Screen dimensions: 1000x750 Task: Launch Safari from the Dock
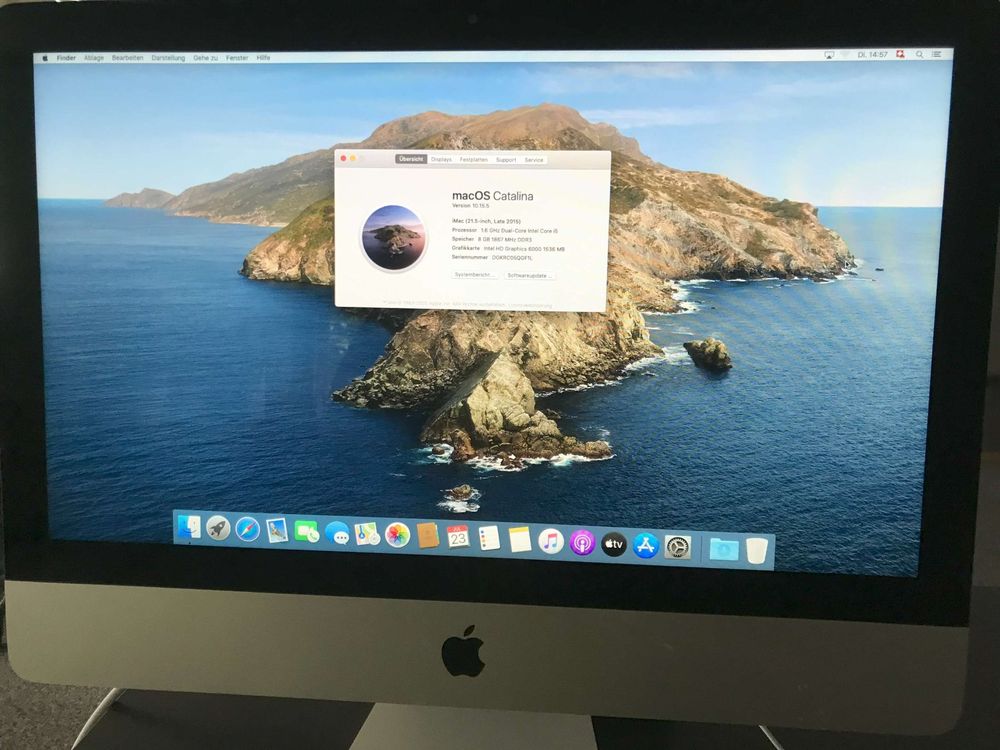(247, 530)
